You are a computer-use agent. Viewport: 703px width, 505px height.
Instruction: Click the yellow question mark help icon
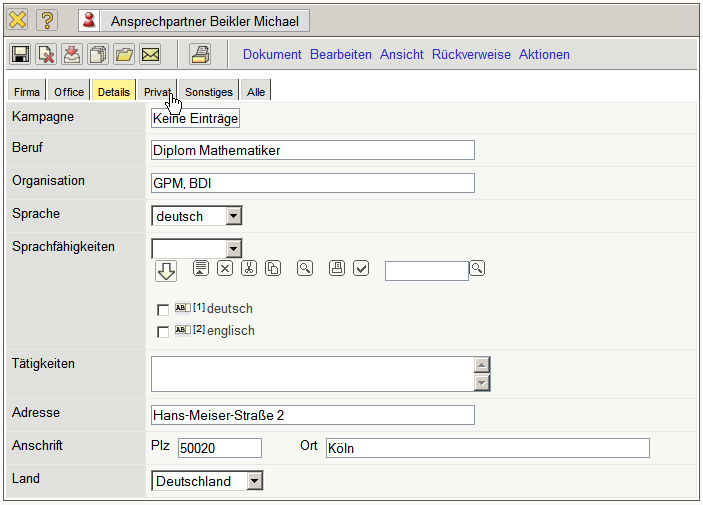click(48, 20)
